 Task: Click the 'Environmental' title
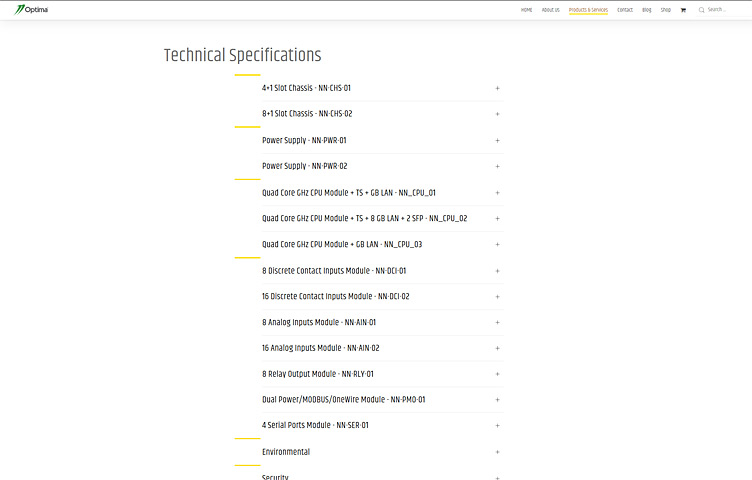[286, 452]
